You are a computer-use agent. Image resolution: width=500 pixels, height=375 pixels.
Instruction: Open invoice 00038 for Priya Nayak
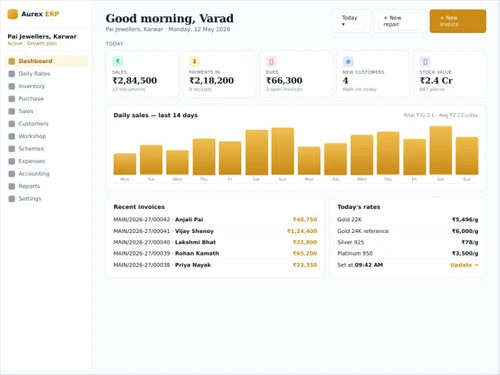(215, 265)
